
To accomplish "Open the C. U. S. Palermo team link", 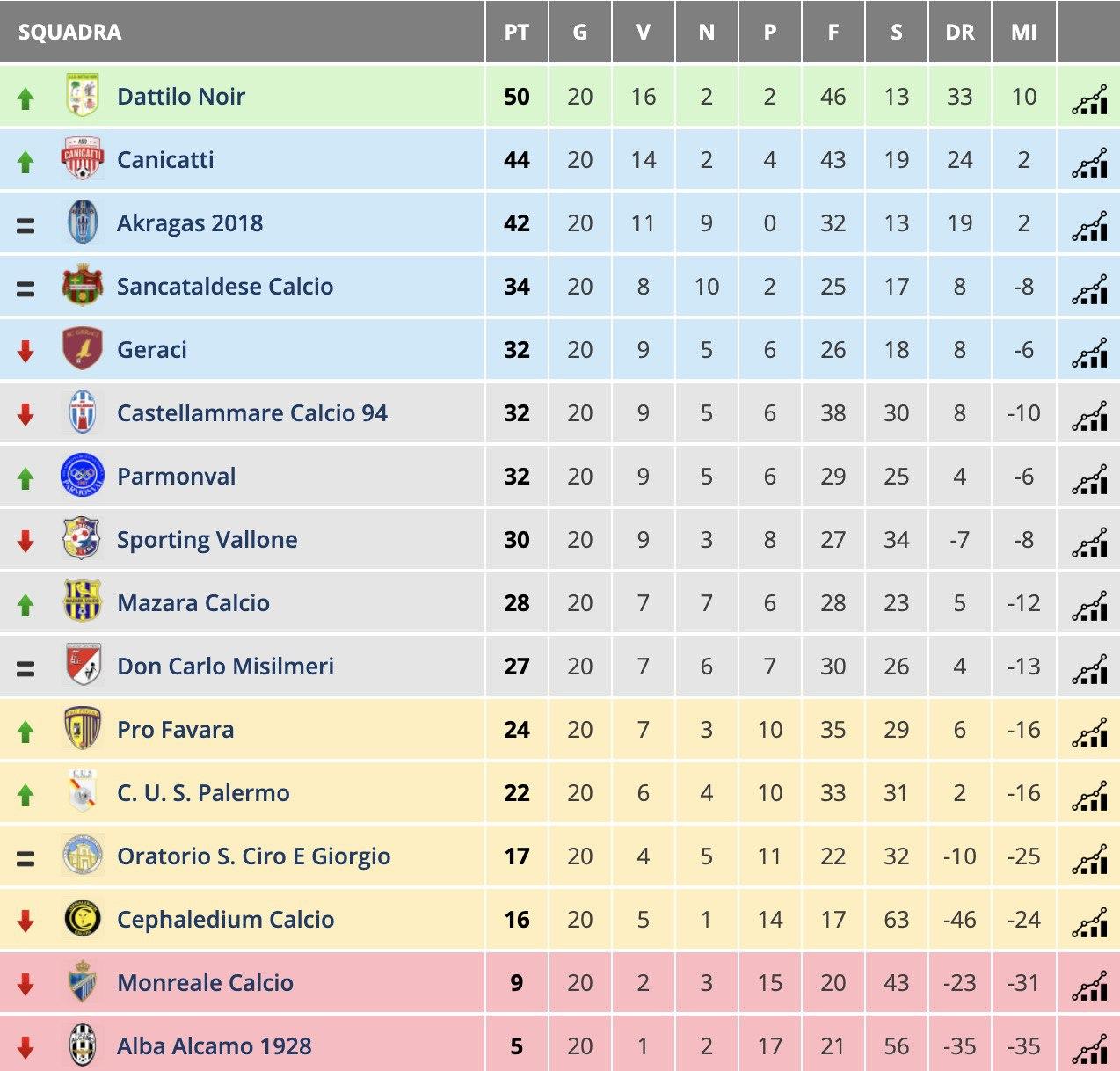I will click(x=203, y=793).
